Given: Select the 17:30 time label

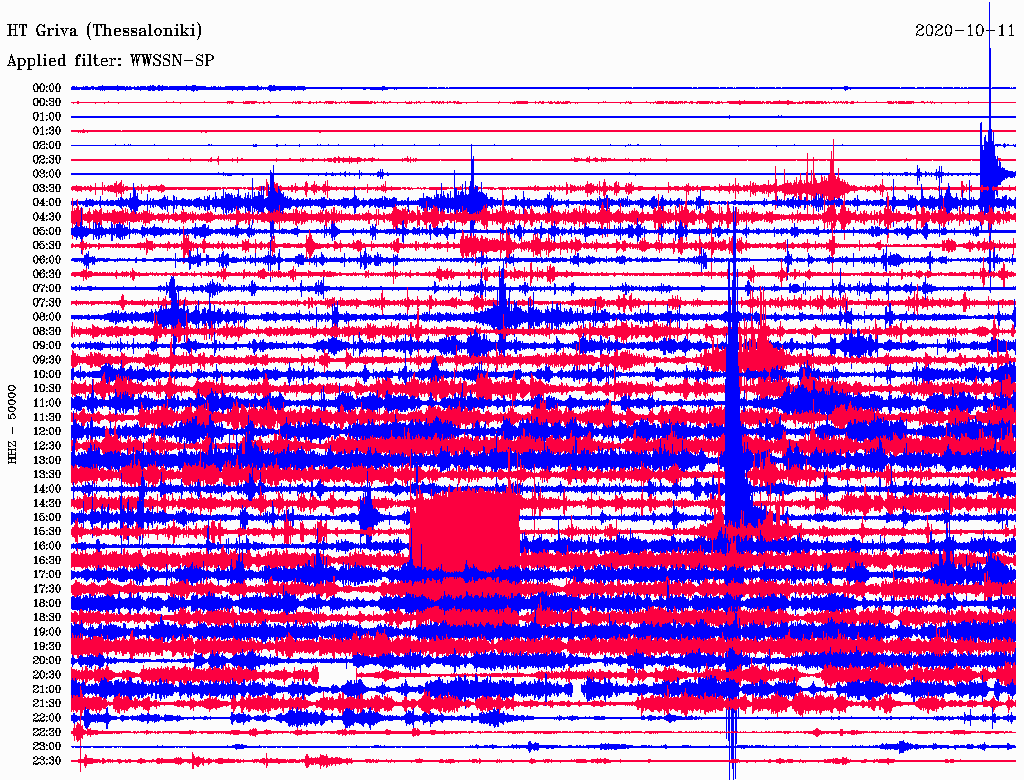Looking at the screenshot, I should (47, 589).
